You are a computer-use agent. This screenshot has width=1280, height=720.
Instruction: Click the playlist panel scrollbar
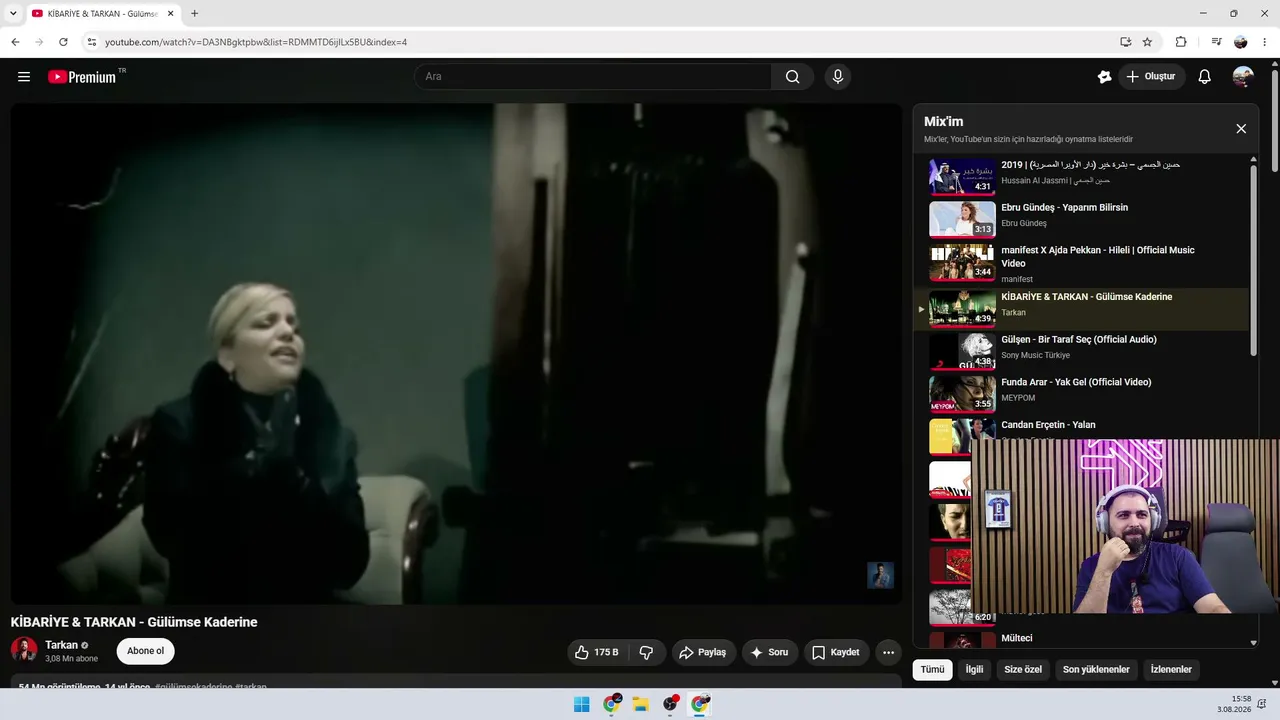pos(1254,260)
